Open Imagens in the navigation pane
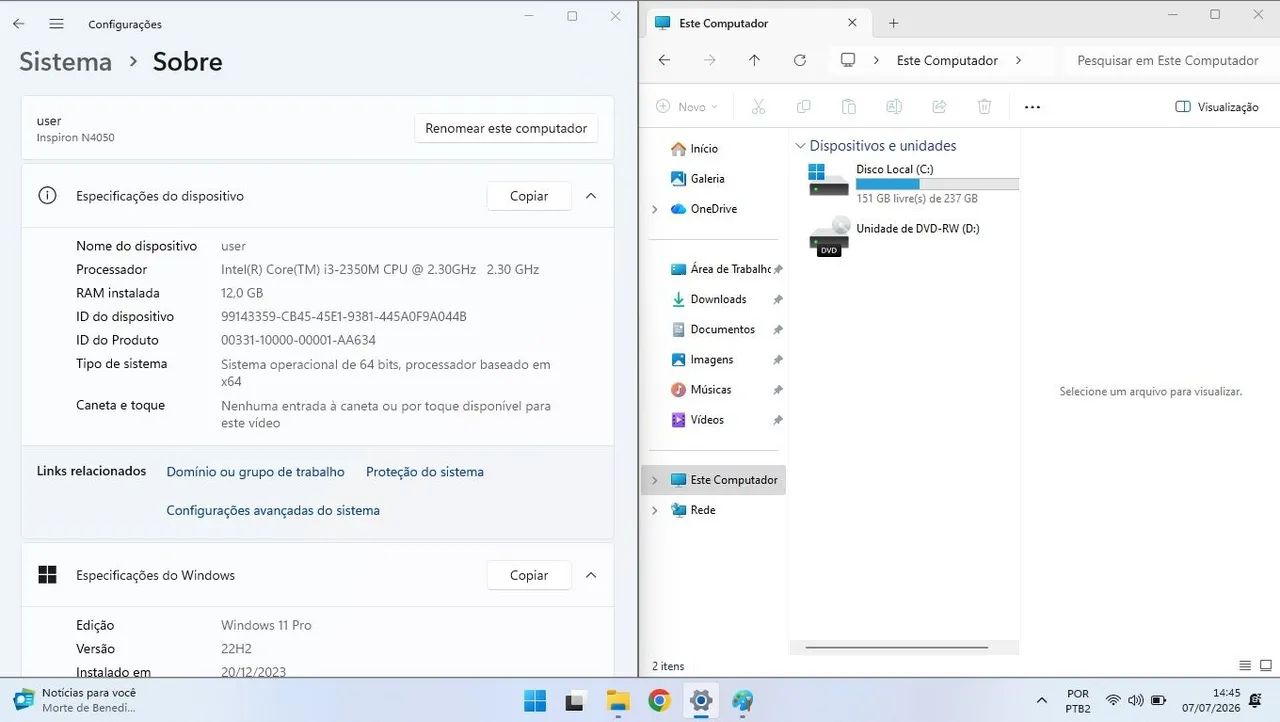1280x722 pixels. (x=713, y=359)
